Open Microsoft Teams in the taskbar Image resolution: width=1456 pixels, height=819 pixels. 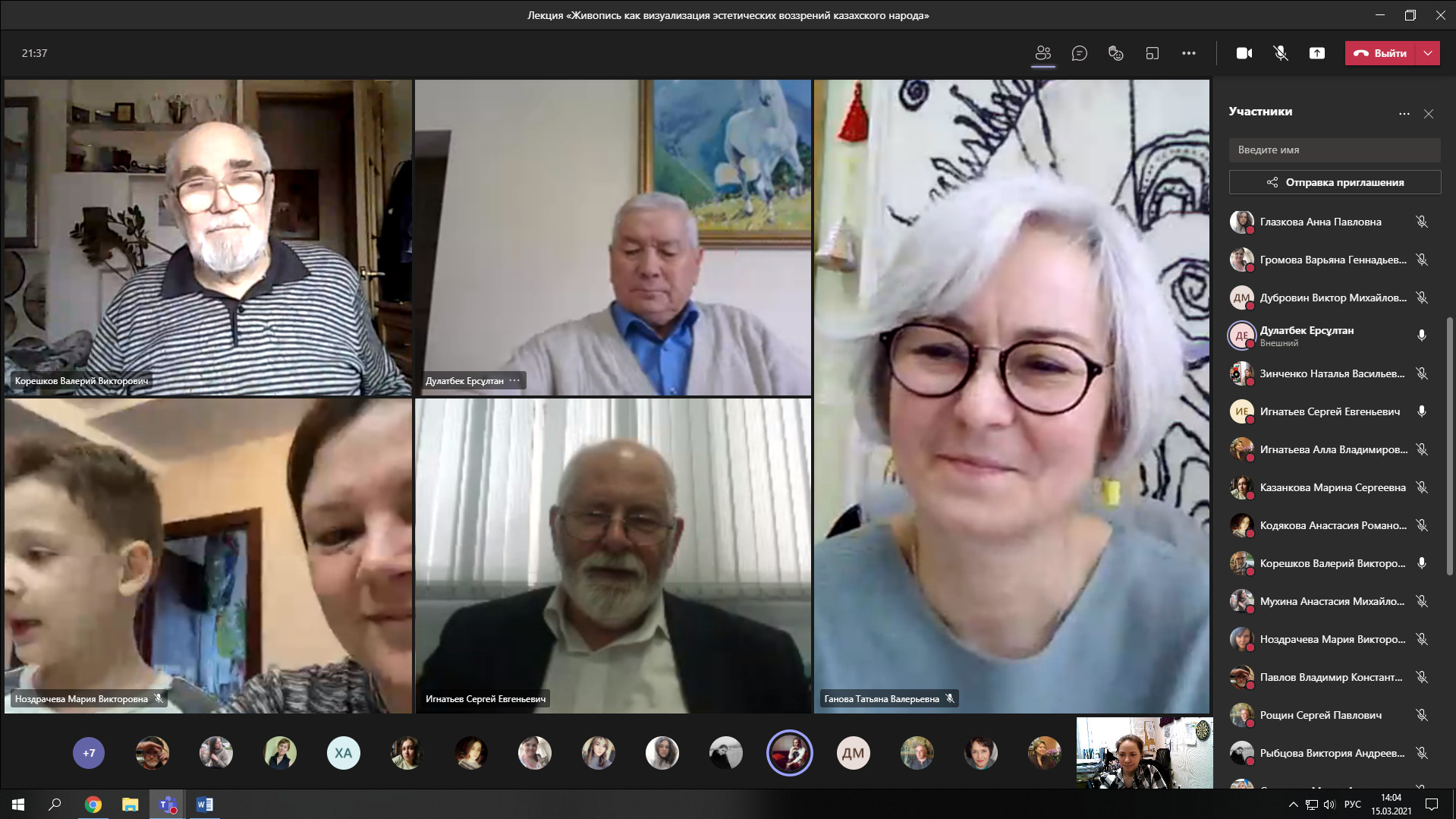pyautogui.click(x=168, y=805)
